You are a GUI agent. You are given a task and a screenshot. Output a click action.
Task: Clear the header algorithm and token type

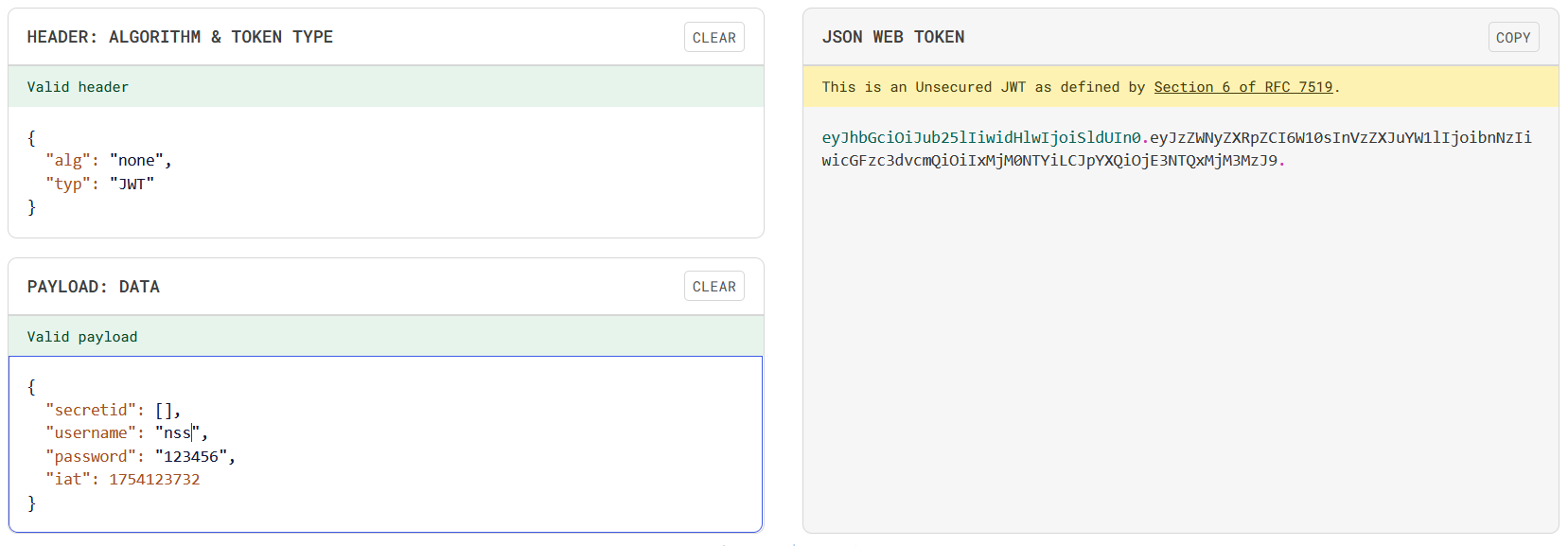[714, 38]
